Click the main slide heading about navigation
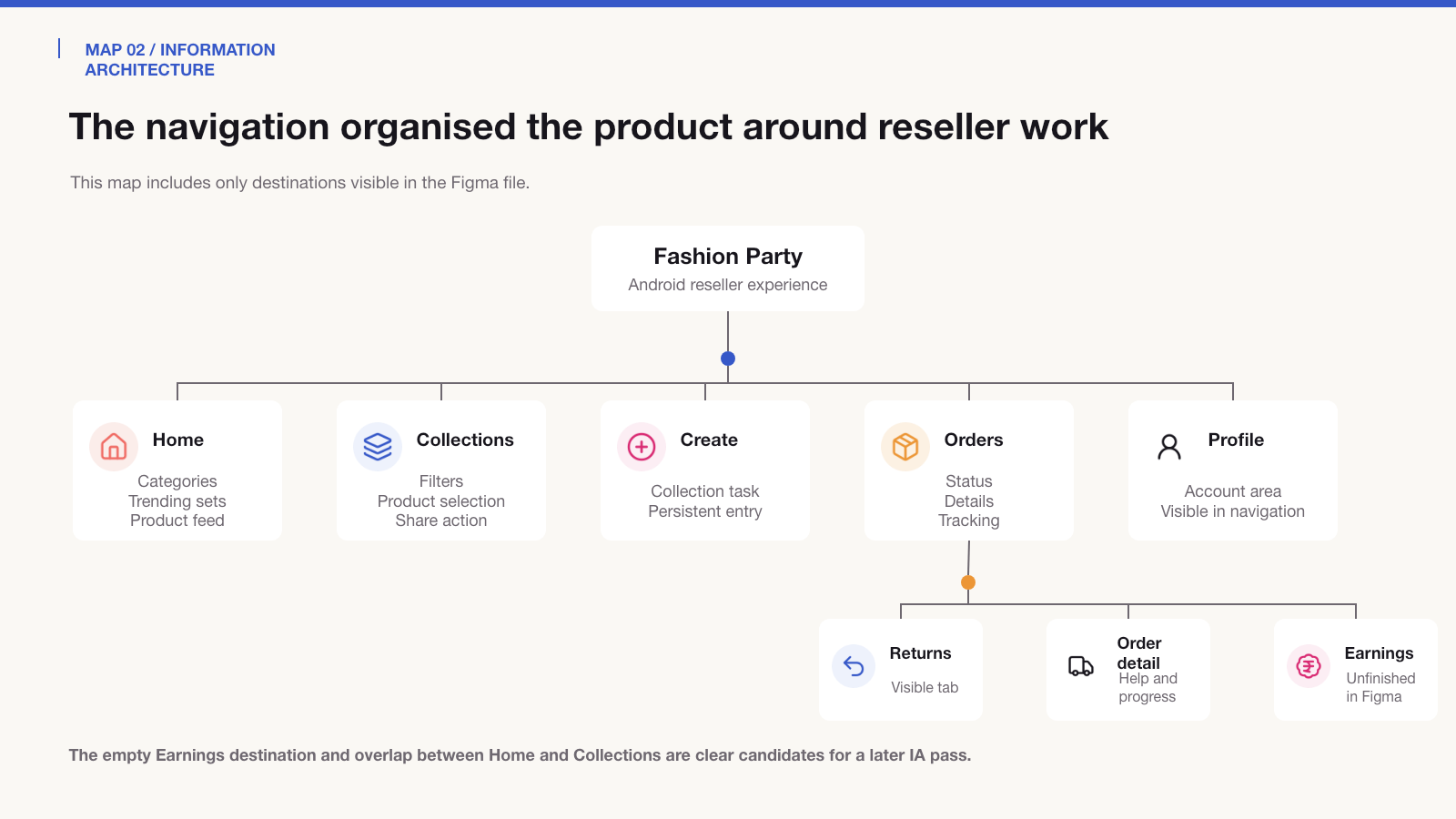The height and width of the screenshot is (819, 1456). (589, 126)
